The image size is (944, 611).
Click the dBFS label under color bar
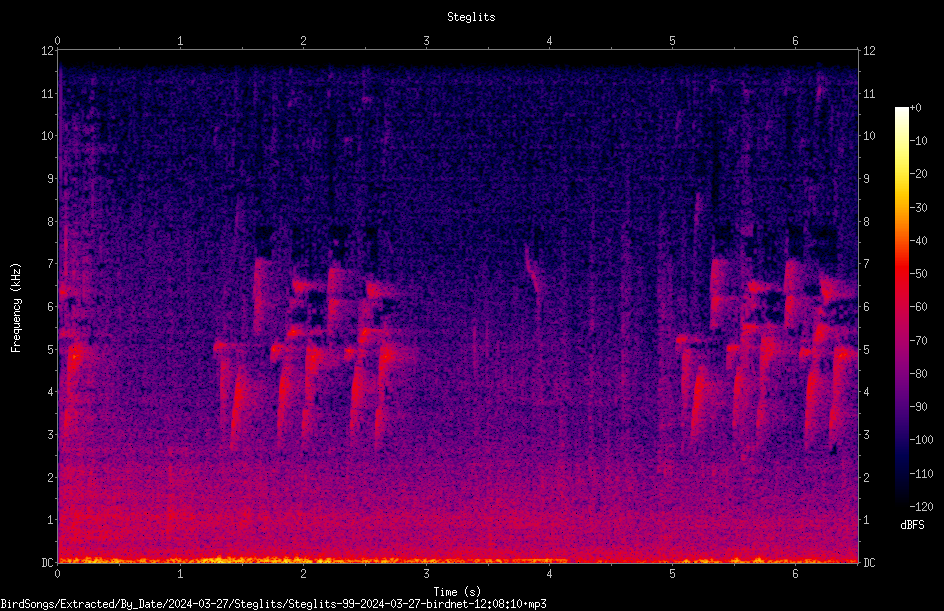coord(912,525)
